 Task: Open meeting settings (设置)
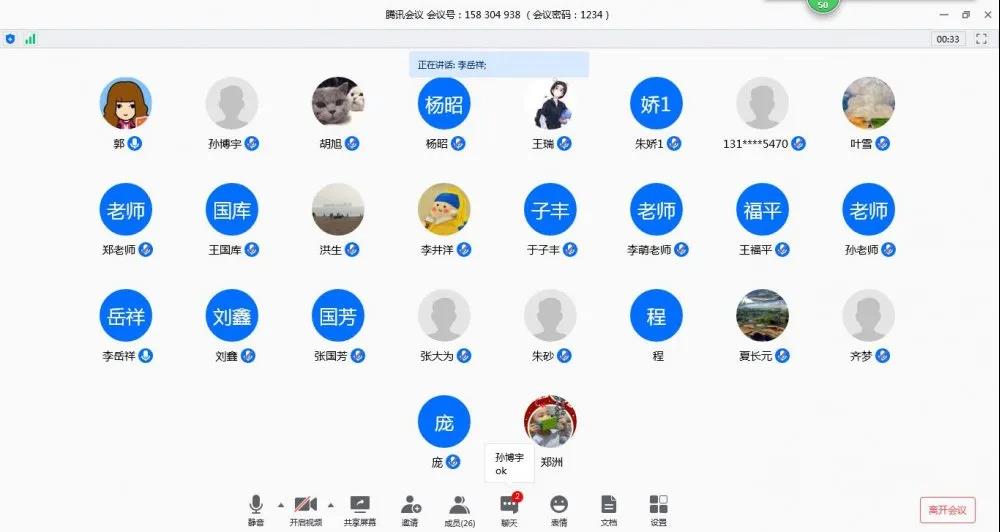click(x=658, y=506)
